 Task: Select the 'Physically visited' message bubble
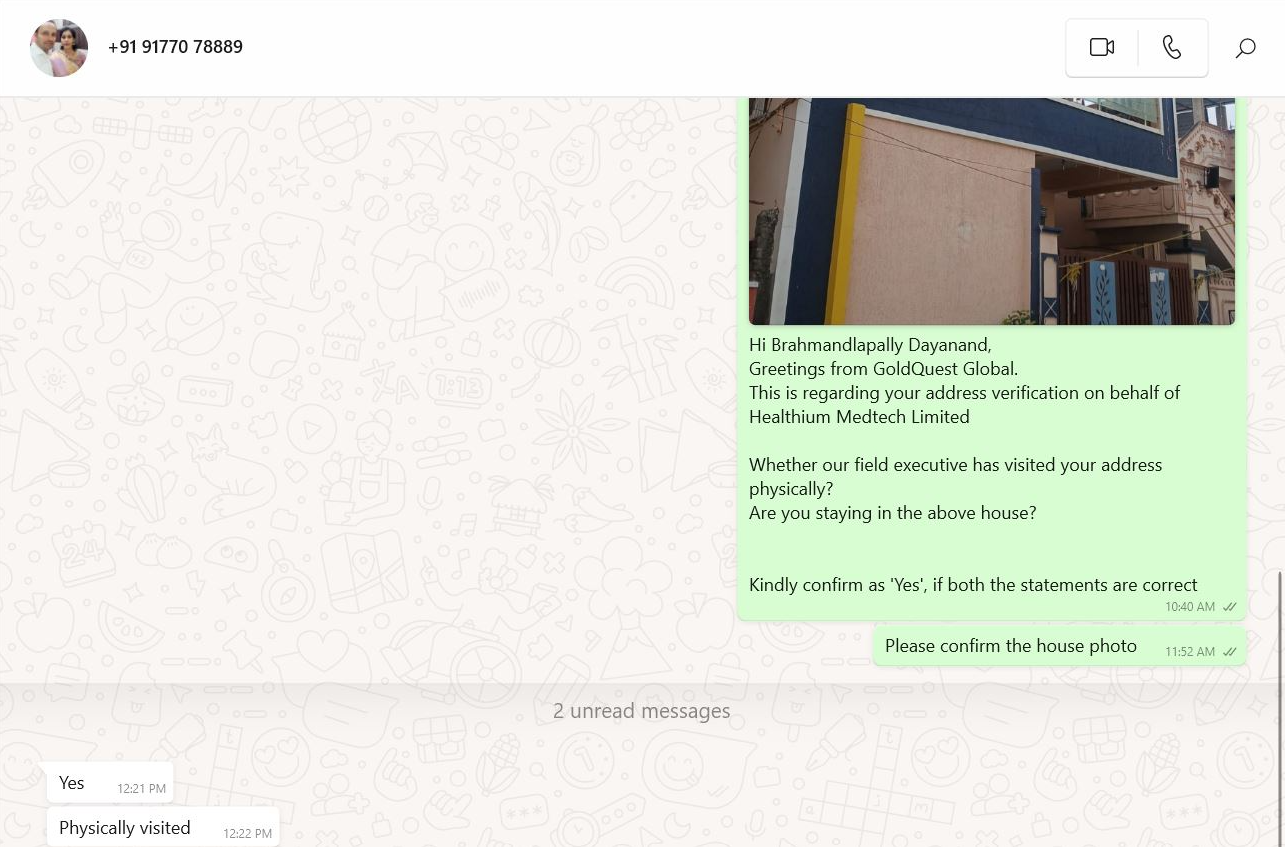[x=163, y=828]
